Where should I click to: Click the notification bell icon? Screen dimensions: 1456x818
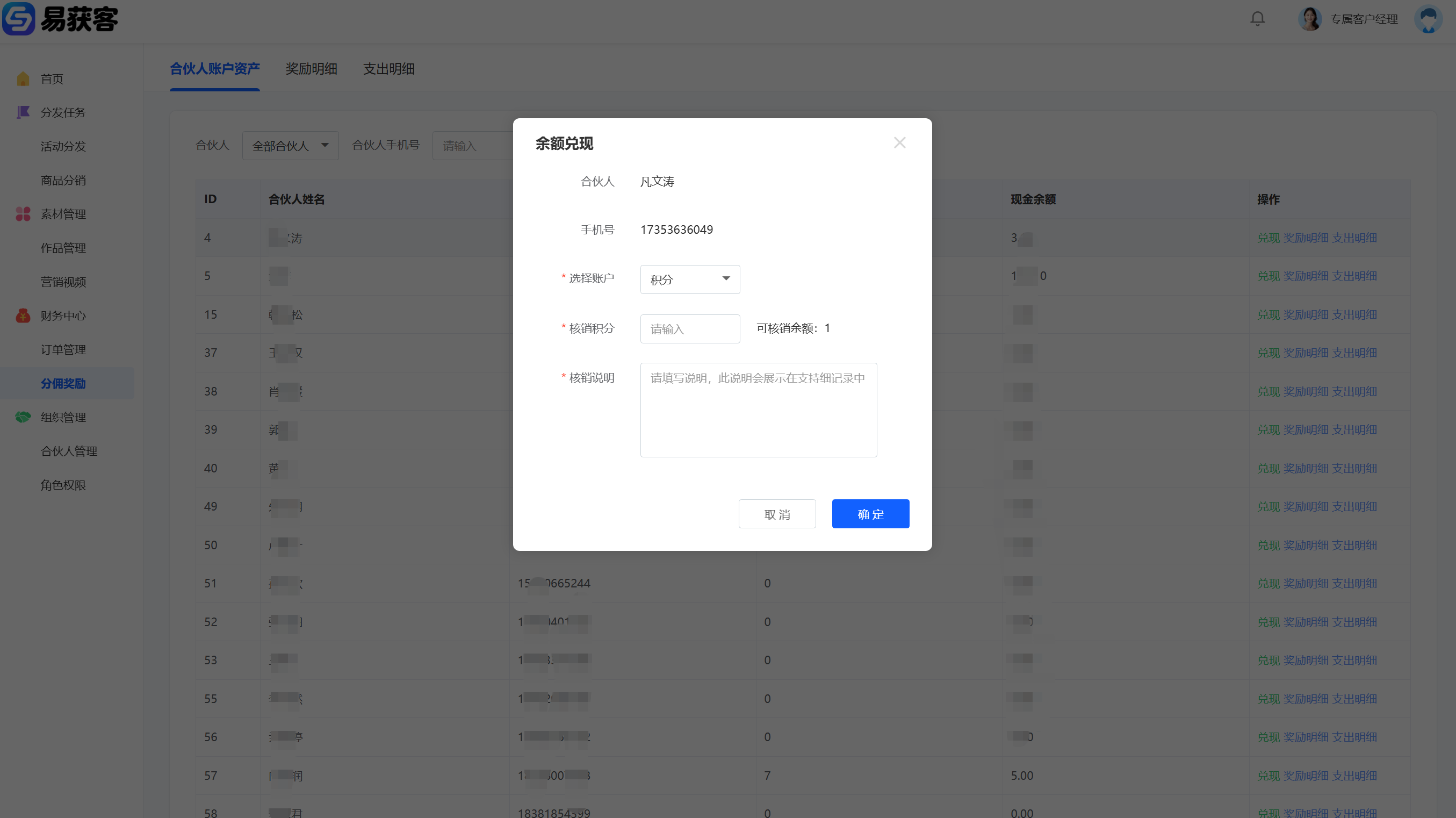tap(1257, 19)
